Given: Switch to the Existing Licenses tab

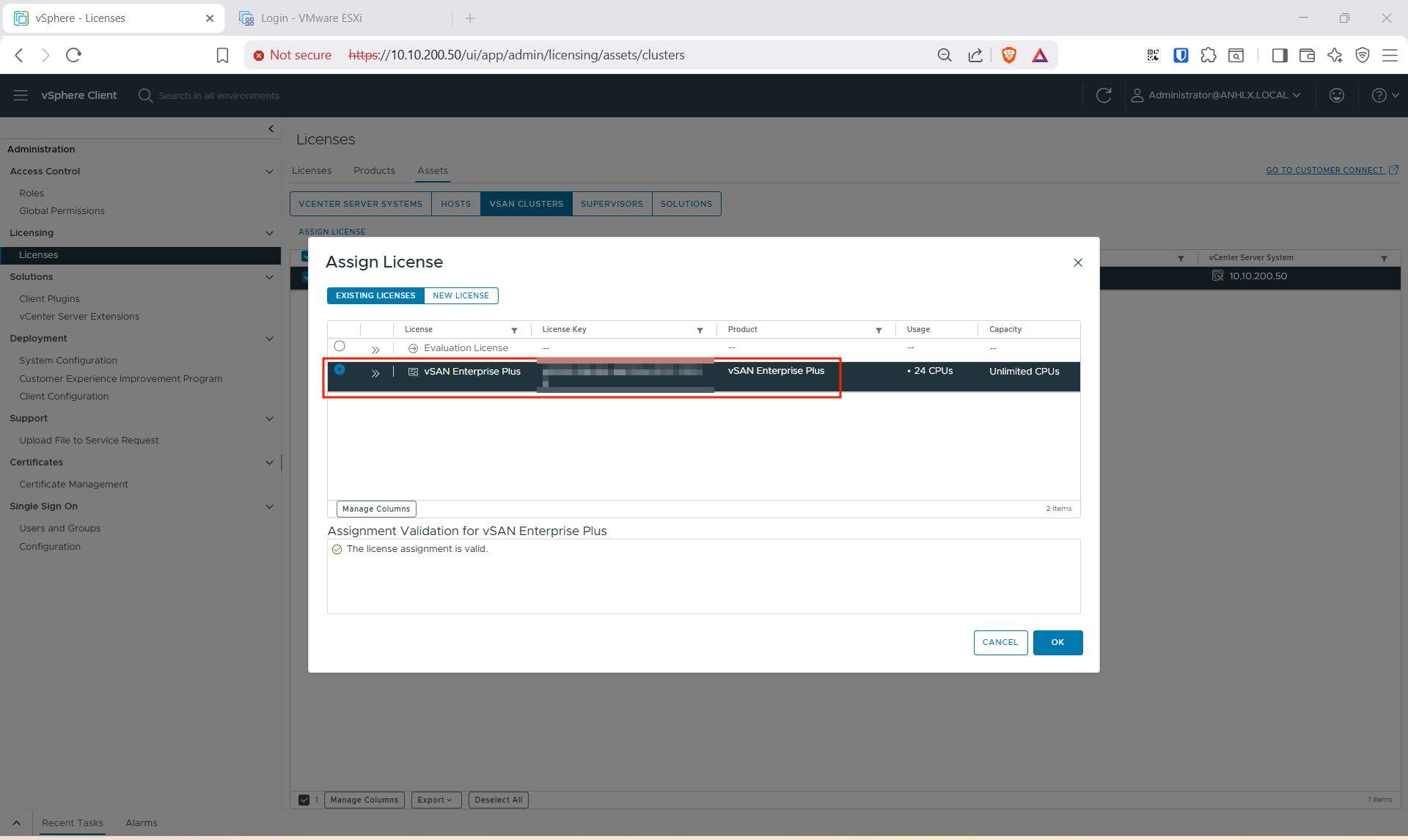Looking at the screenshot, I should tap(375, 295).
